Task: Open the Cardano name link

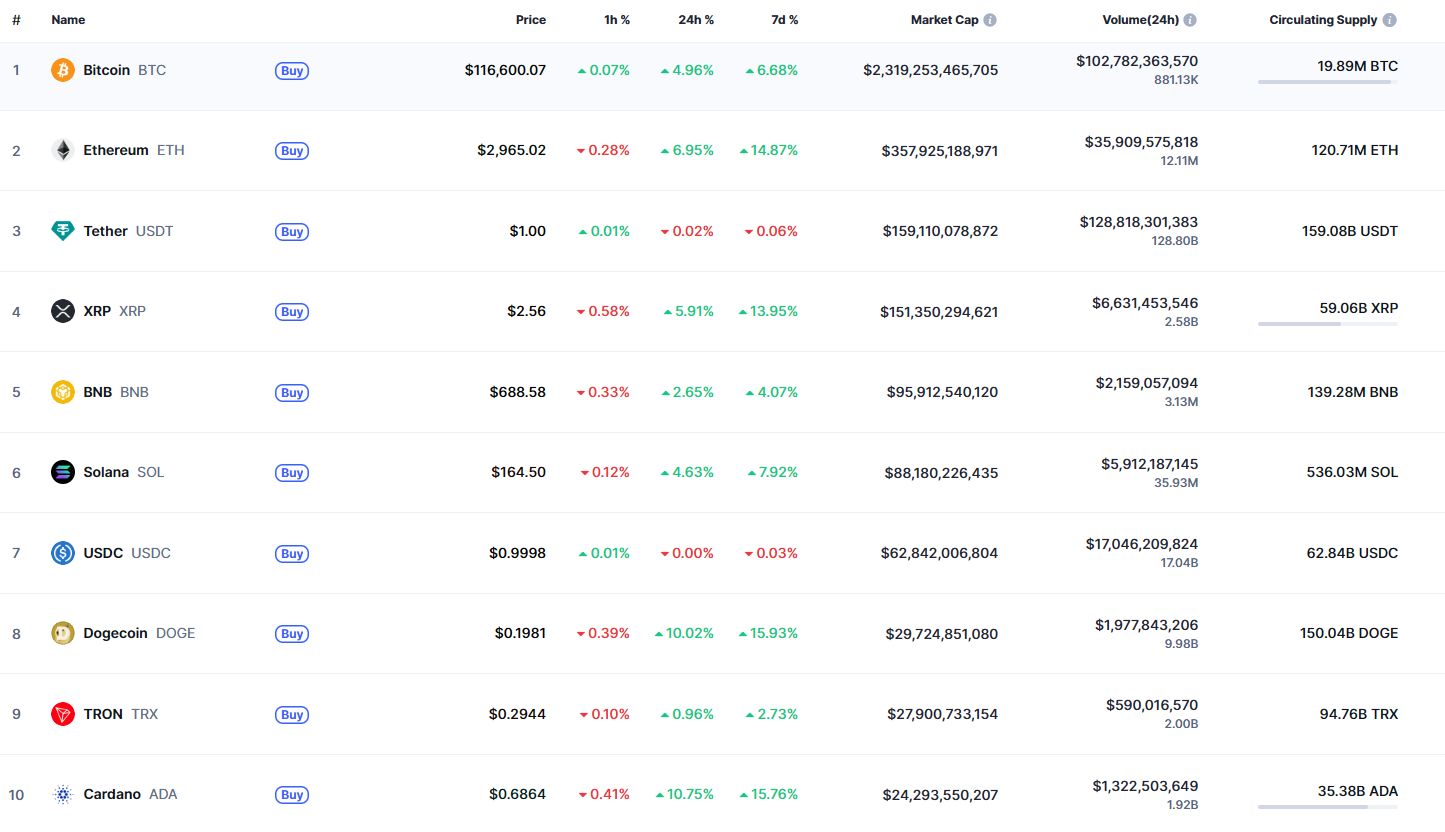Action: 112,794
